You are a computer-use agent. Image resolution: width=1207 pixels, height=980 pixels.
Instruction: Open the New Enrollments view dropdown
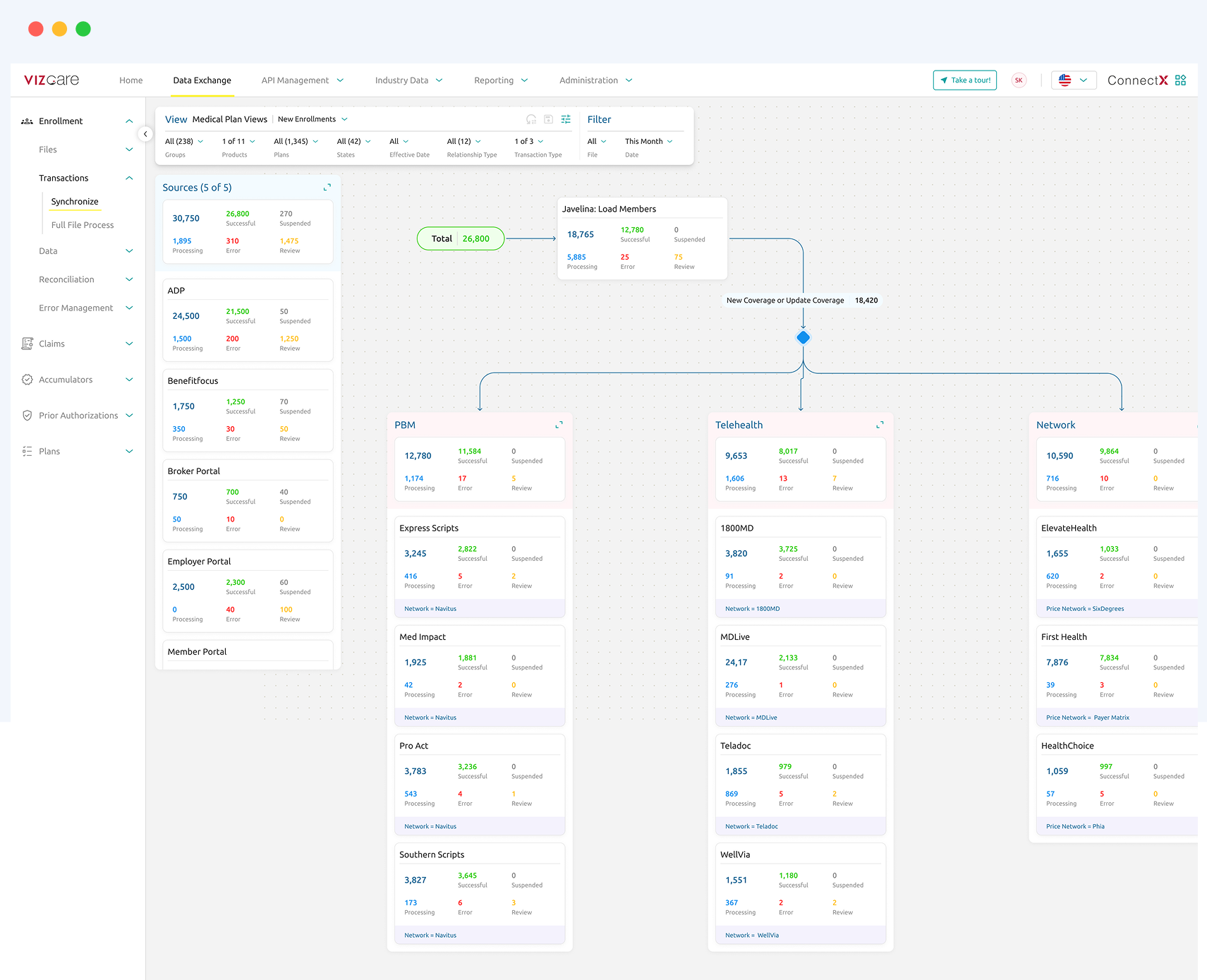[313, 119]
